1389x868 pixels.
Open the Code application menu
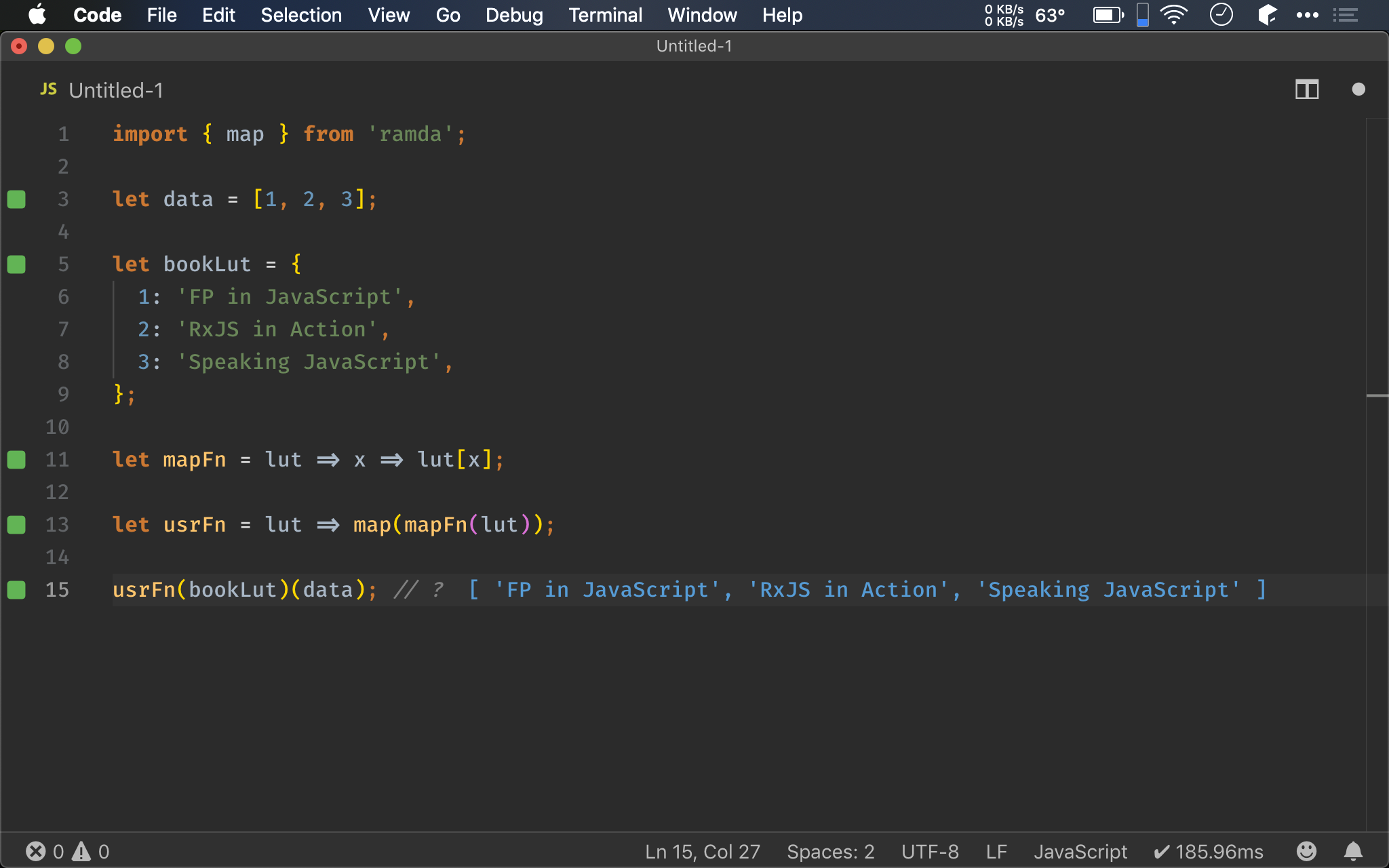(97, 15)
